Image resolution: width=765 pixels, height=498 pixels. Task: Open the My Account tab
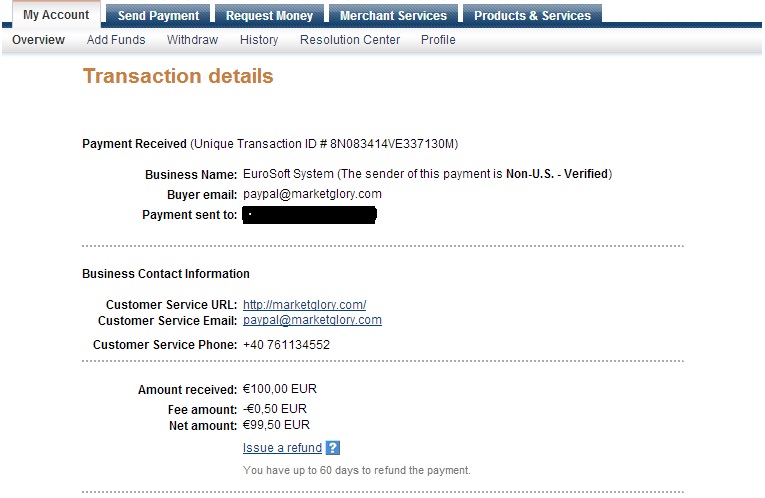click(56, 15)
